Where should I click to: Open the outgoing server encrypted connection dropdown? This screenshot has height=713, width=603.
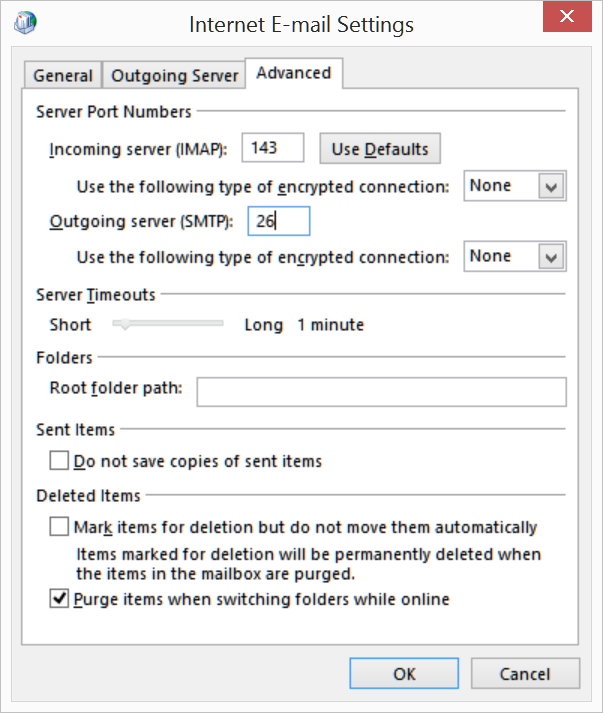click(x=551, y=257)
